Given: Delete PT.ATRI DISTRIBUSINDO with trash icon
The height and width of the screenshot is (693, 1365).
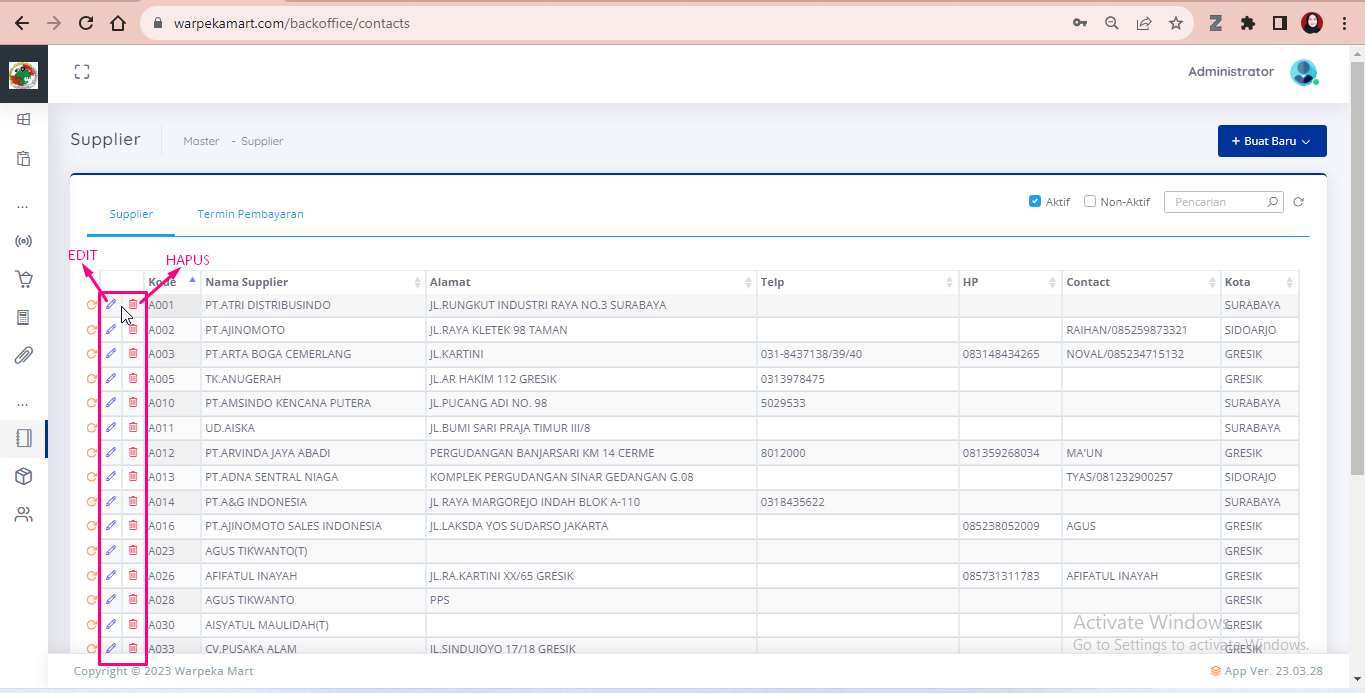Looking at the screenshot, I should [133, 304].
